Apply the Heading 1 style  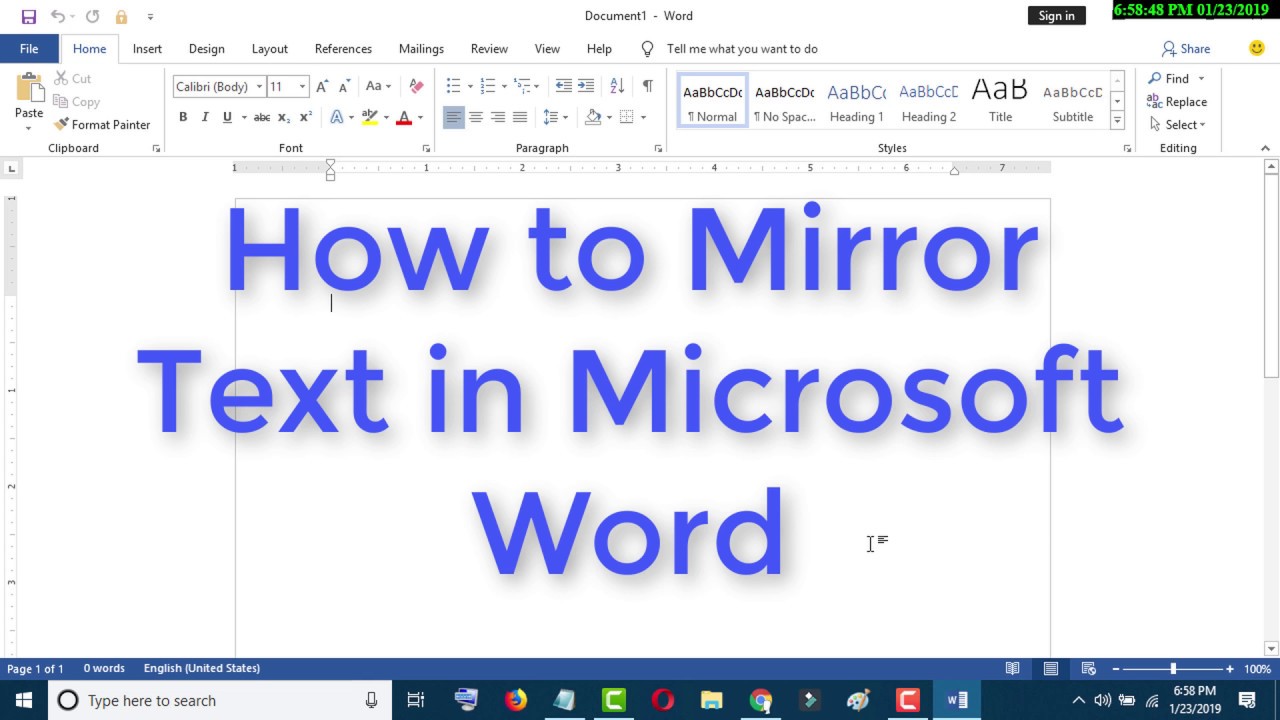857,102
